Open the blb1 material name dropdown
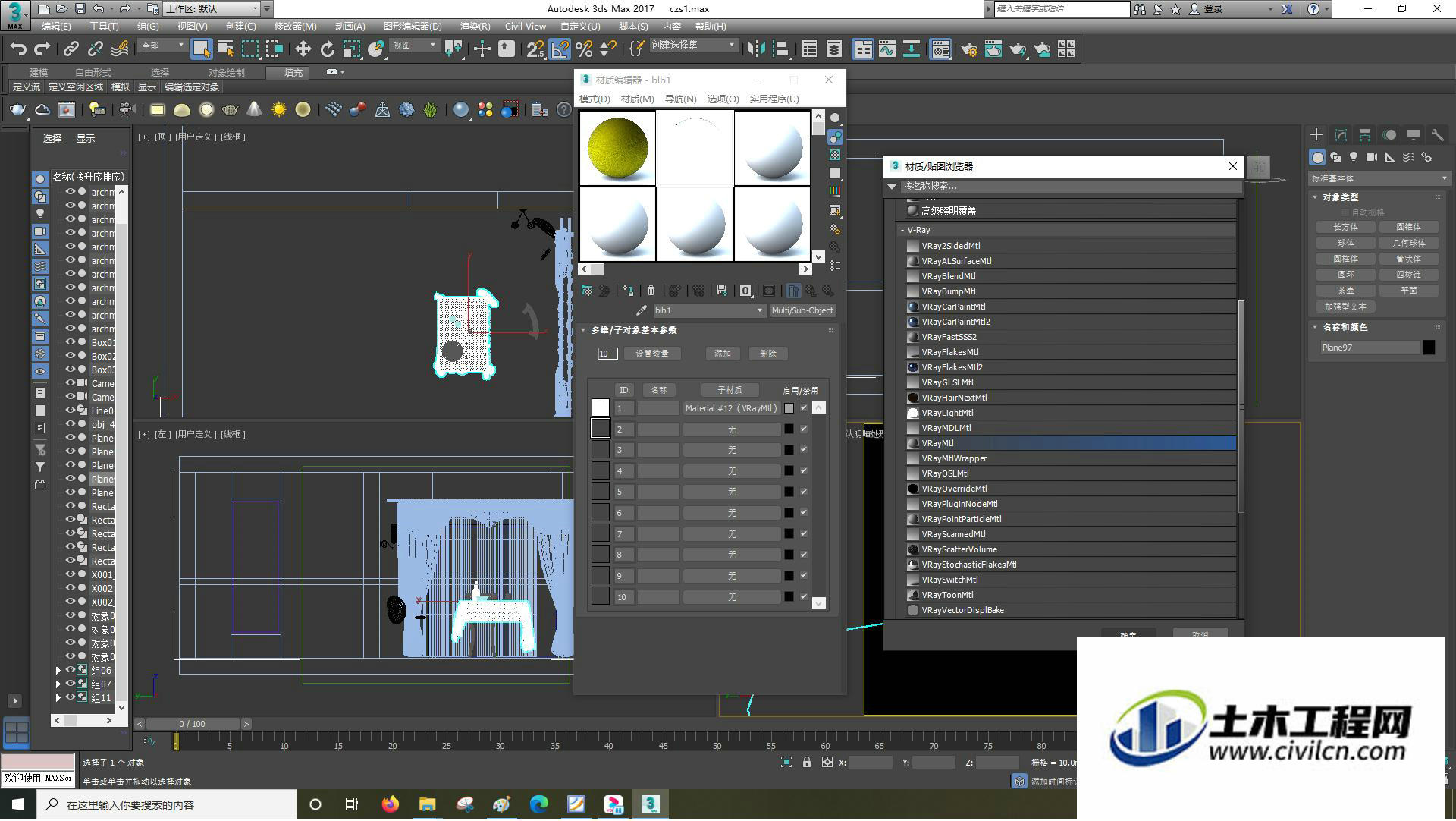 760,310
